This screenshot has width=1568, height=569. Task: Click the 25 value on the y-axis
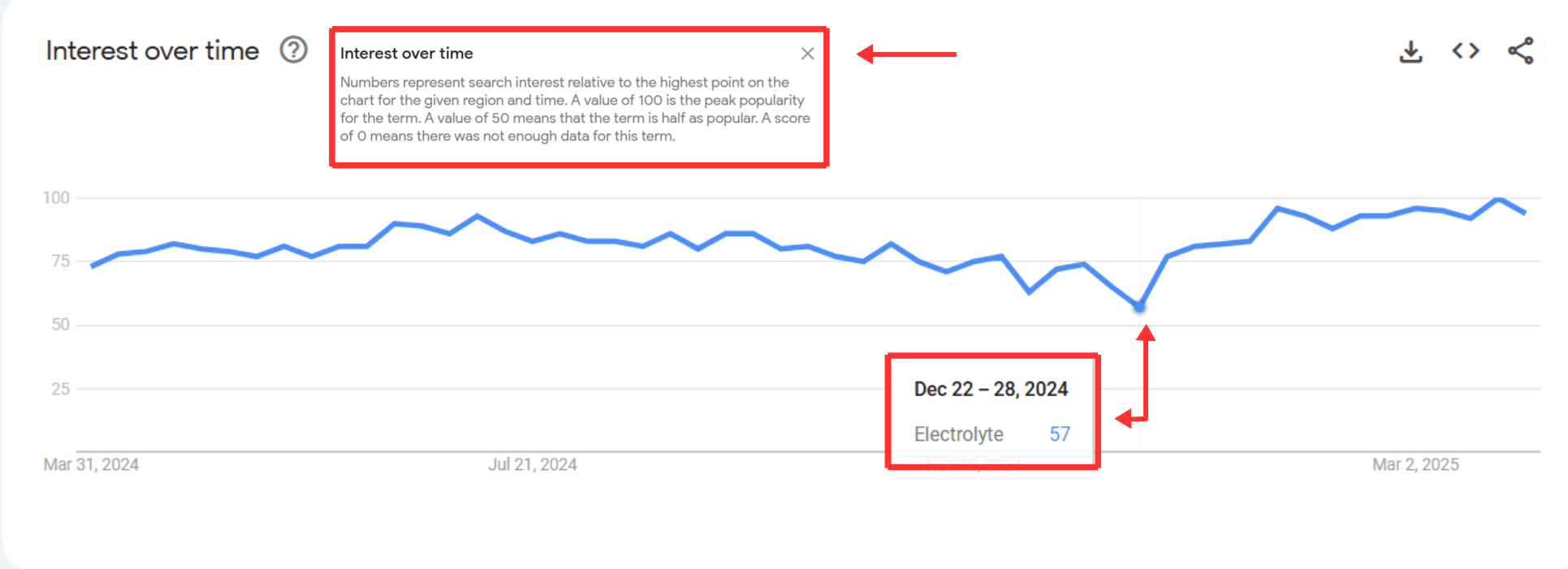pyautogui.click(x=60, y=389)
